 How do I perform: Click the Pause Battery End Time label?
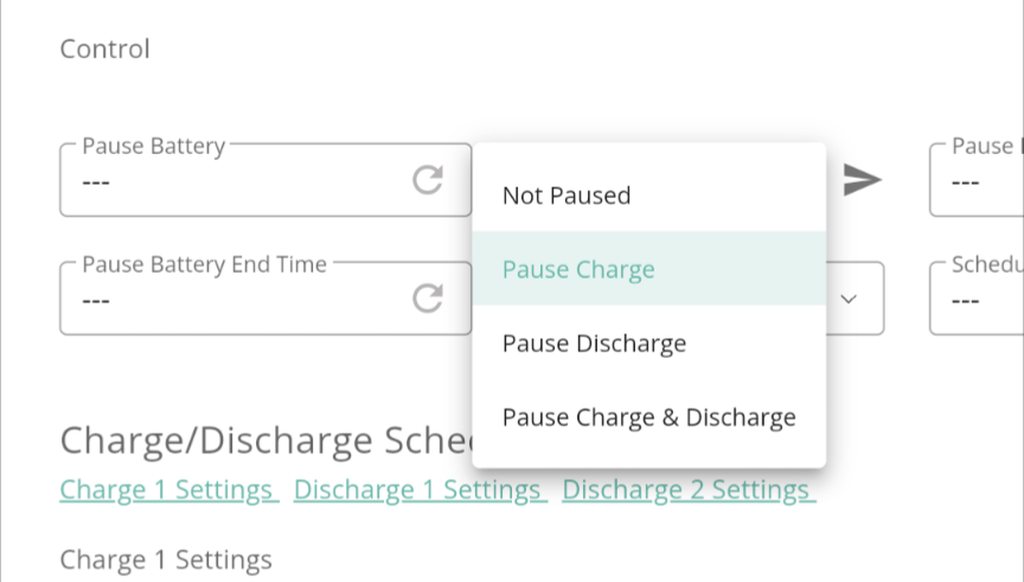click(204, 264)
